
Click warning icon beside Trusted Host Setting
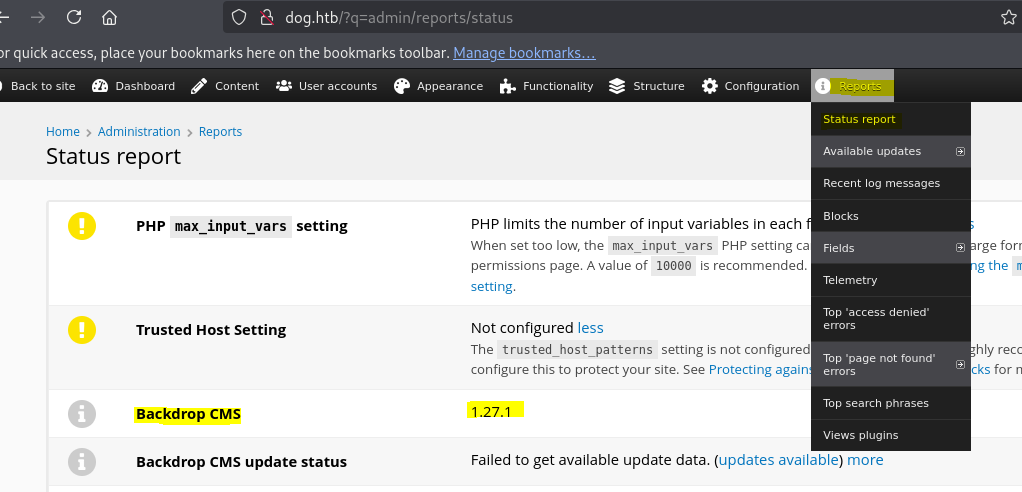tap(81, 330)
